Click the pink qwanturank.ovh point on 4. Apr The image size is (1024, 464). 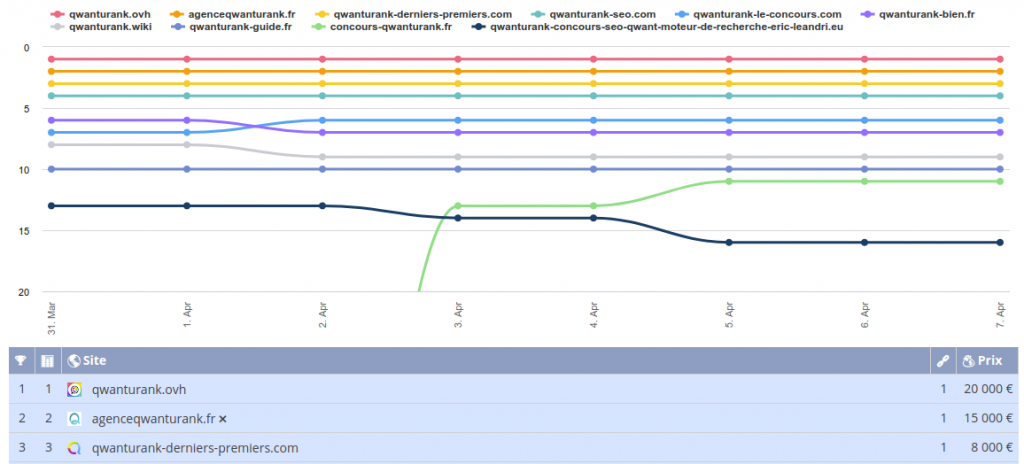pyautogui.click(x=593, y=59)
